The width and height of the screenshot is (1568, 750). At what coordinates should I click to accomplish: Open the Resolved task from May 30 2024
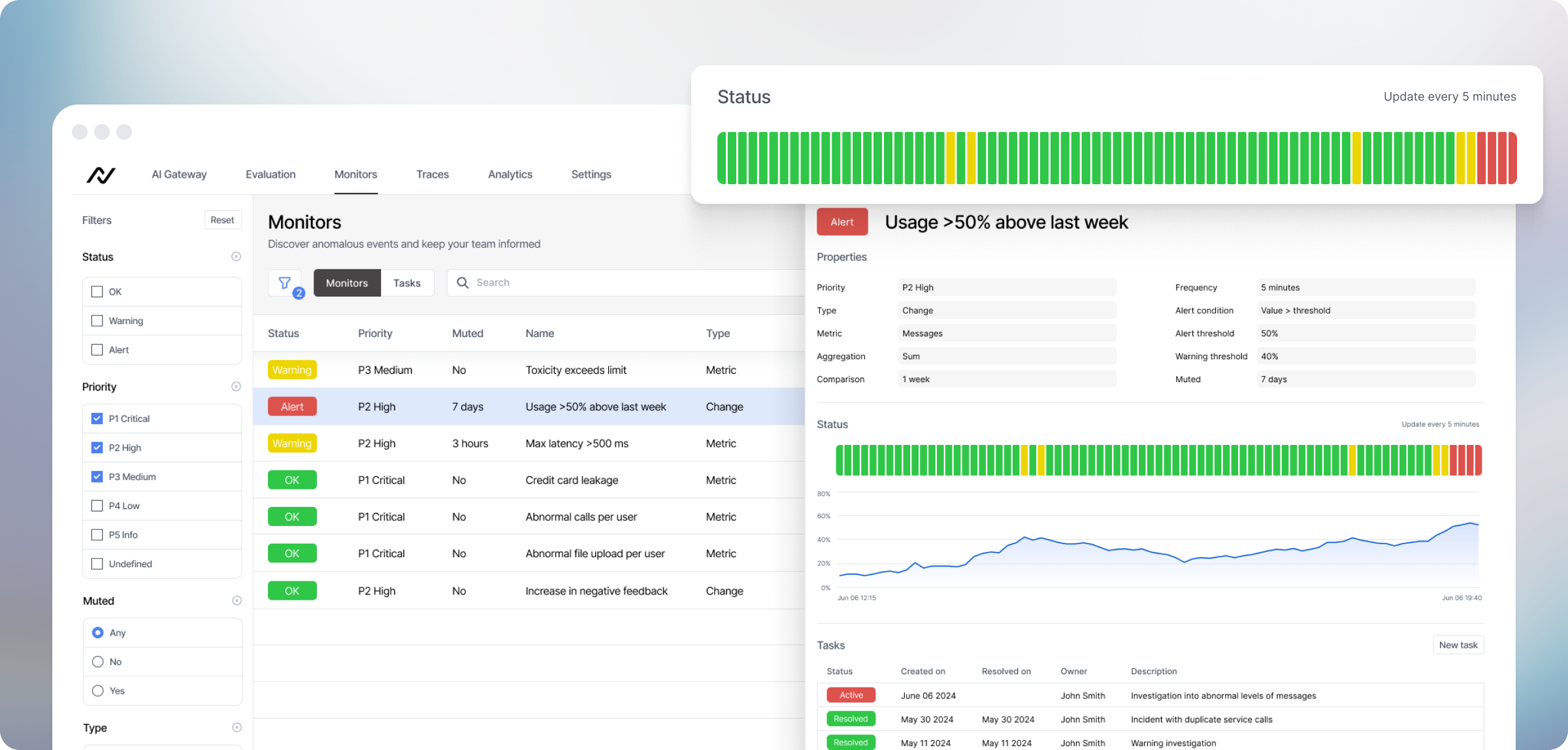click(x=1150, y=719)
